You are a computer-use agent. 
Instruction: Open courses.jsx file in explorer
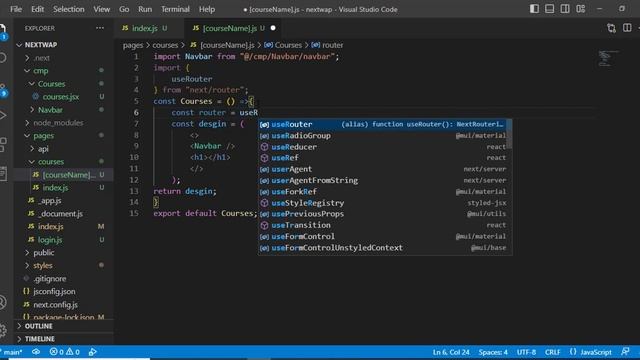click(61, 97)
